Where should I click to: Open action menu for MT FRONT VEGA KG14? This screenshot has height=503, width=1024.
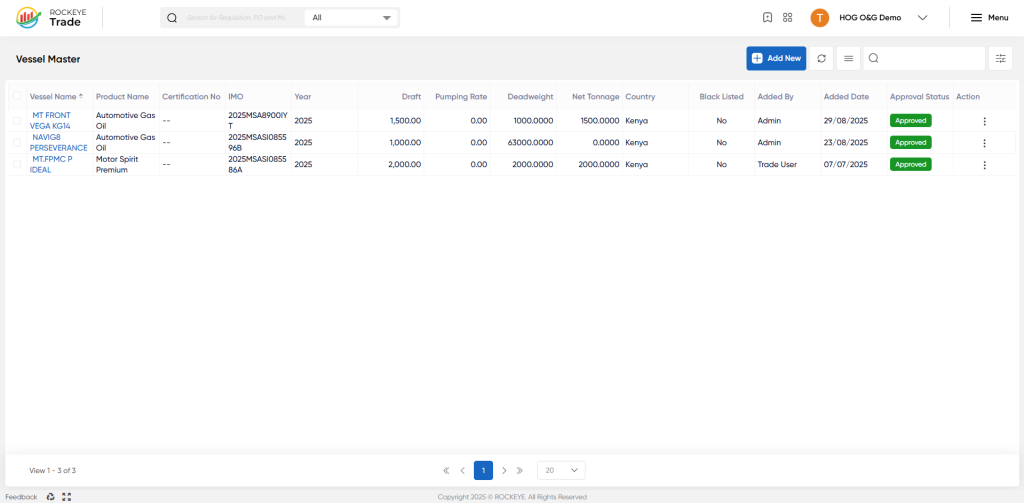(x=984, y=121)
